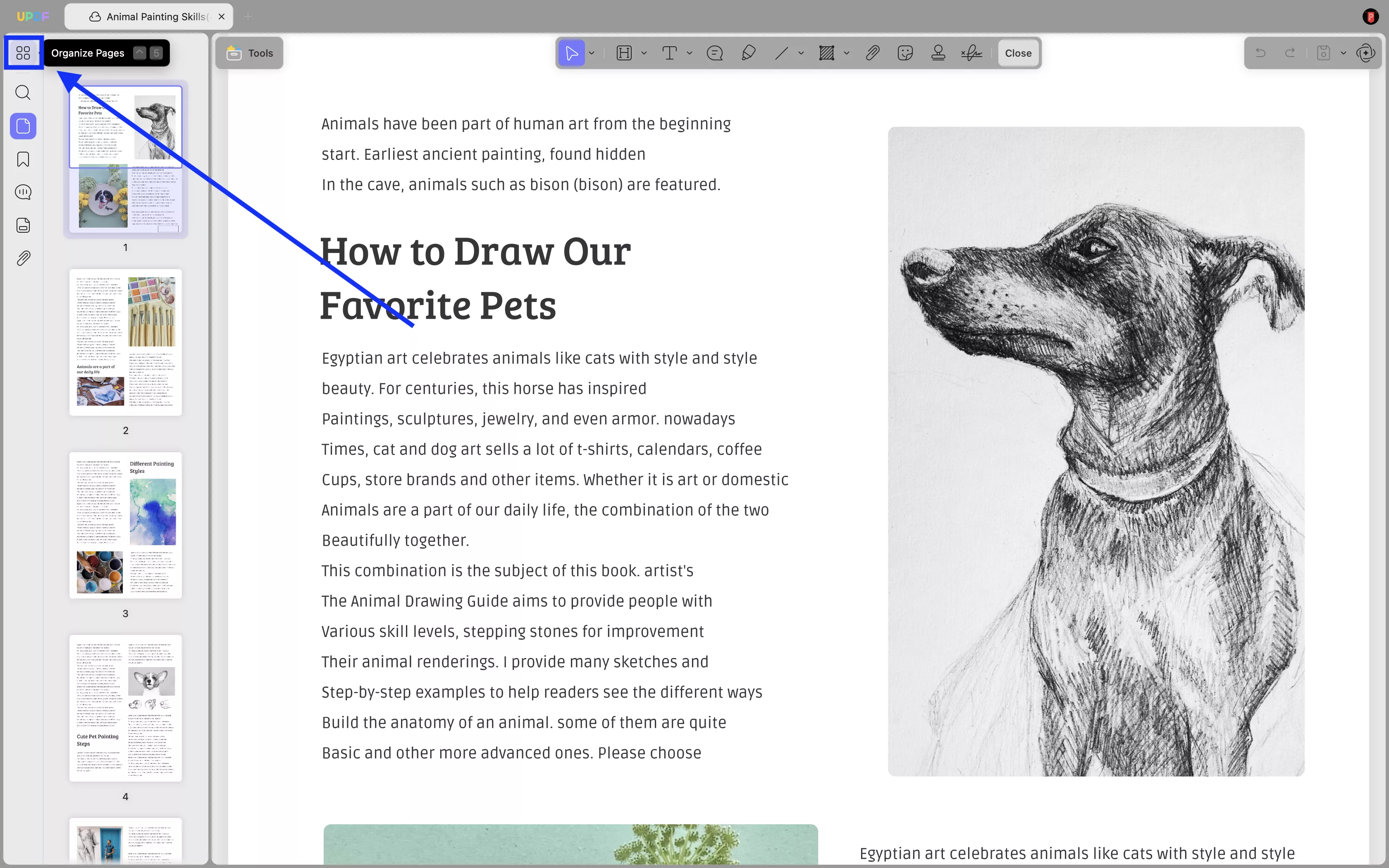Attach a file with the paperclip tool
This screenshot has width=1389, height=868.
(871, 53)
